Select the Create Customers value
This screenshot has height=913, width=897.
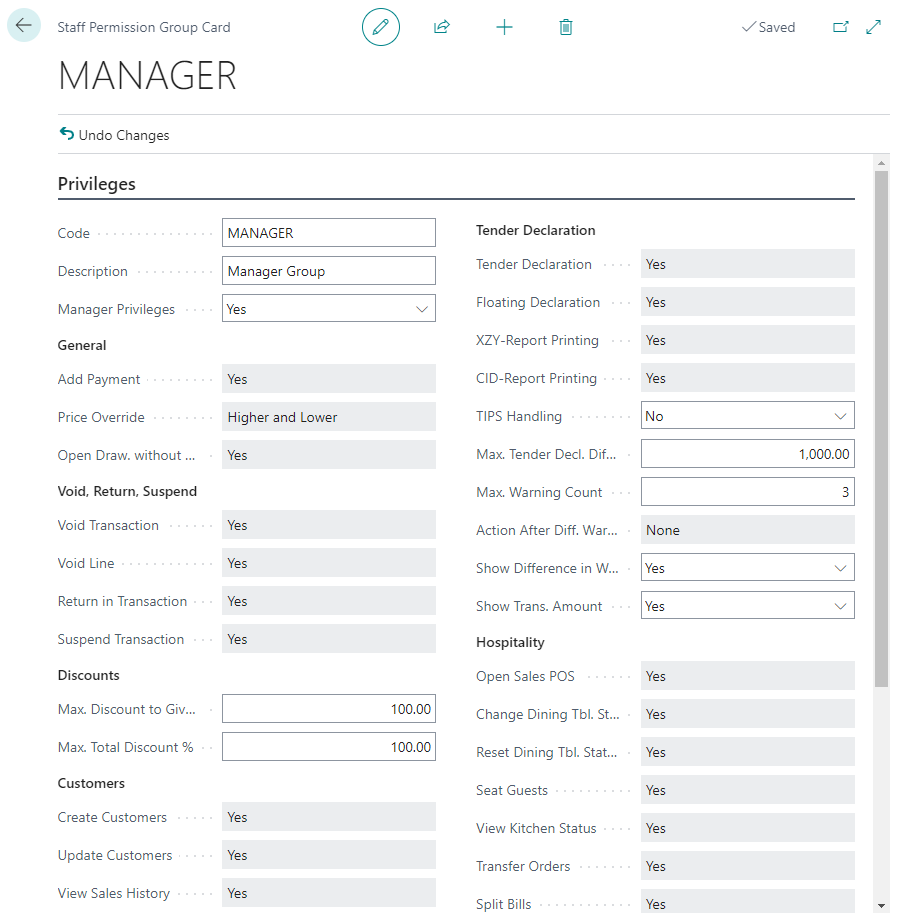click(329, 817)
